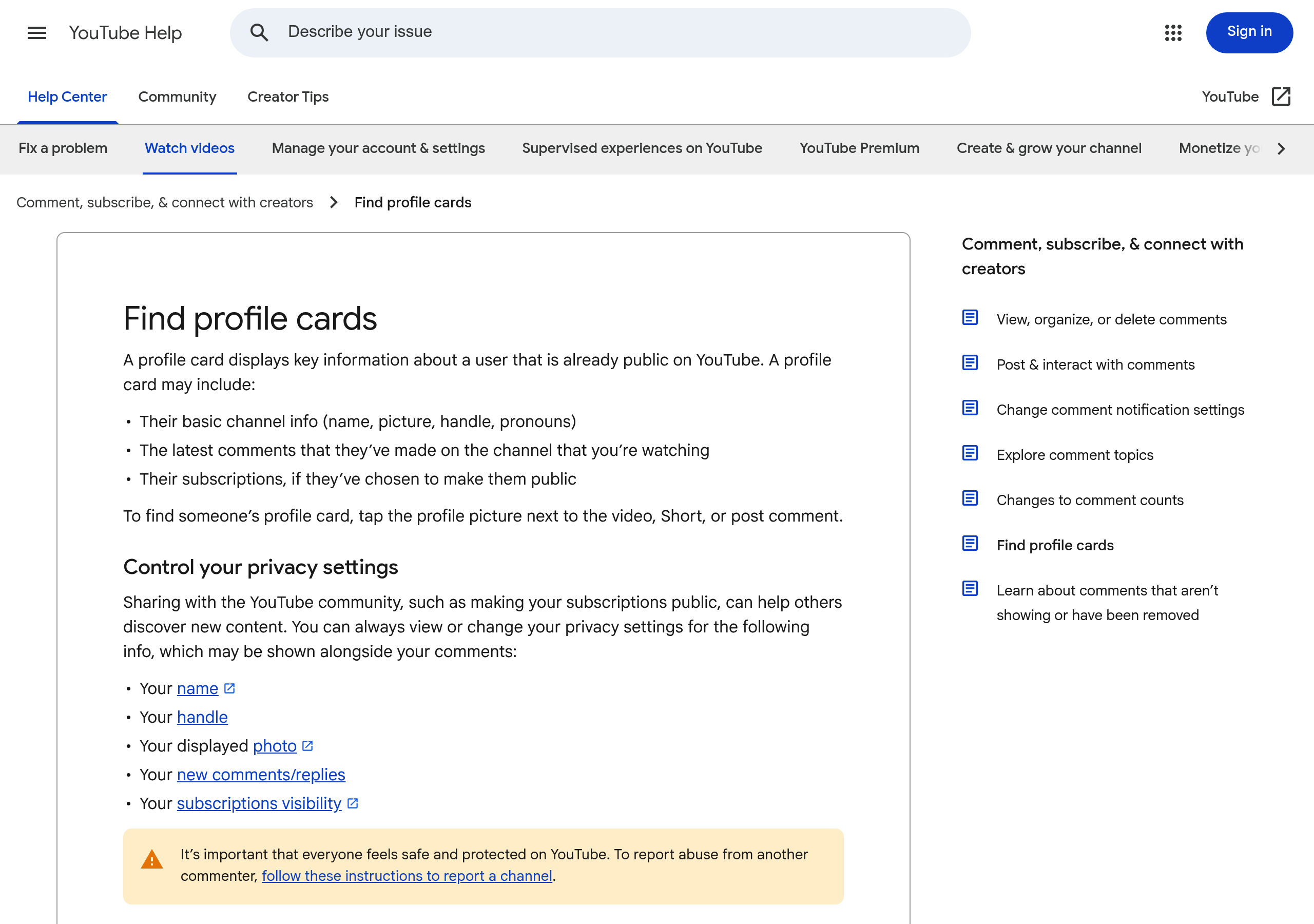Select Manage your account & settings

point(378,148)
